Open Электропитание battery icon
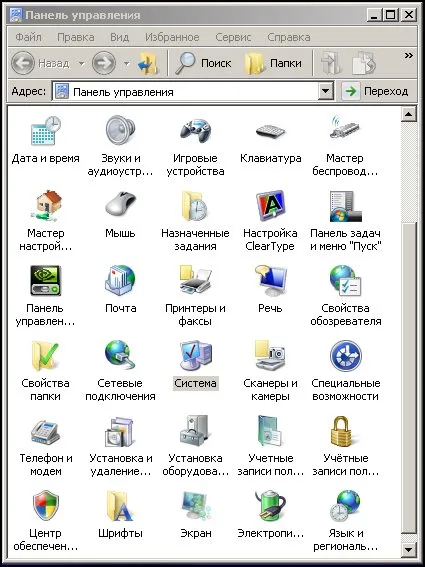 point(270,505)
